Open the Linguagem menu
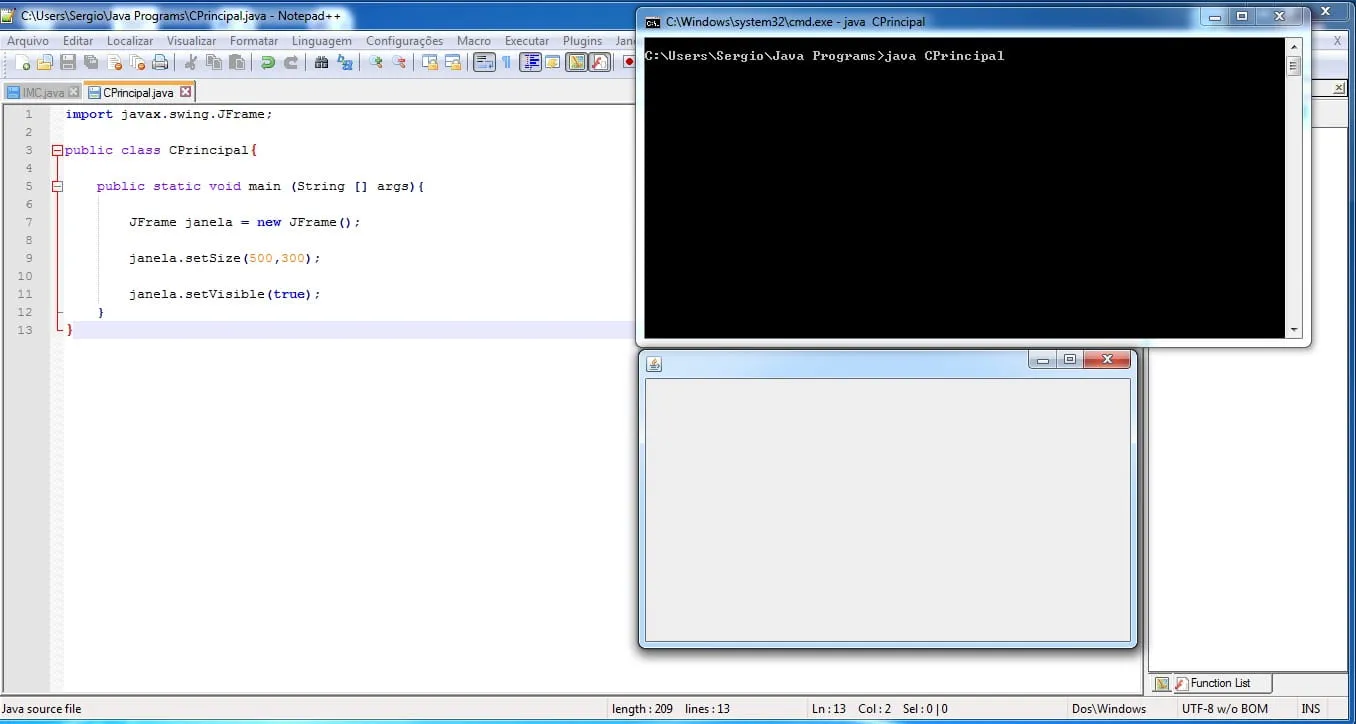 click(x=322, y=41)
